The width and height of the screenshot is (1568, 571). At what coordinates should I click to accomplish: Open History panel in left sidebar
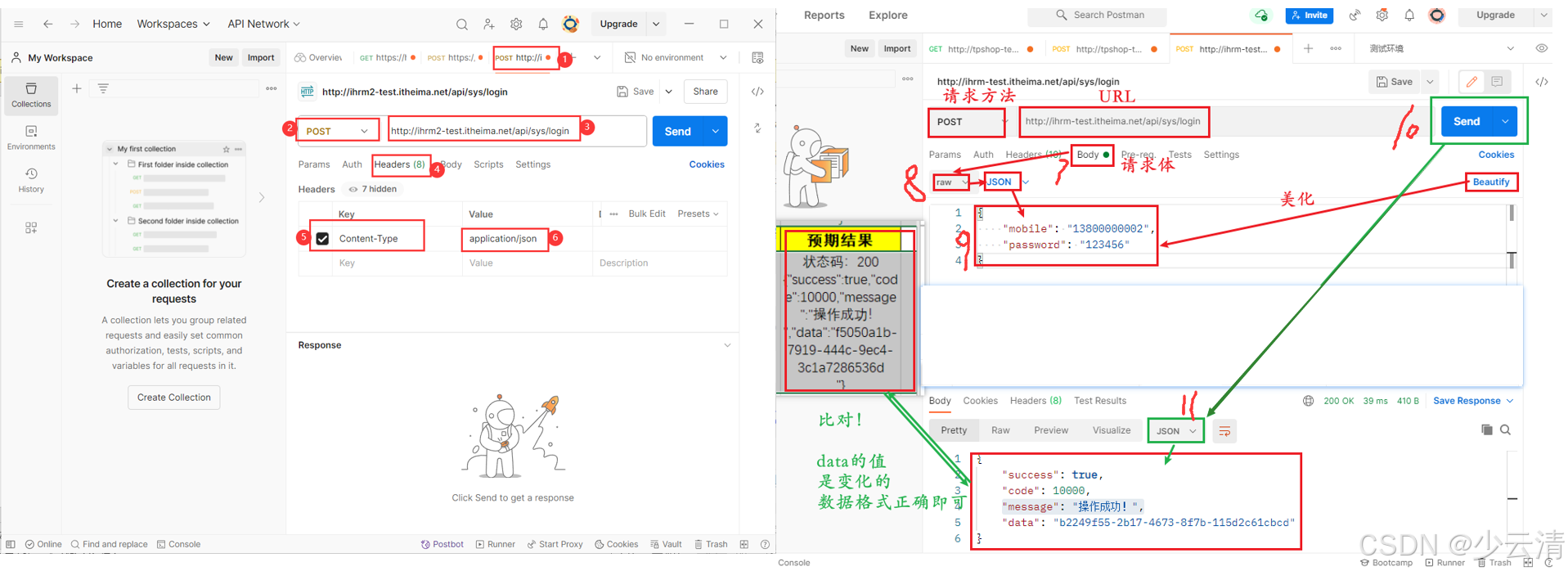[x=31, y=180]
